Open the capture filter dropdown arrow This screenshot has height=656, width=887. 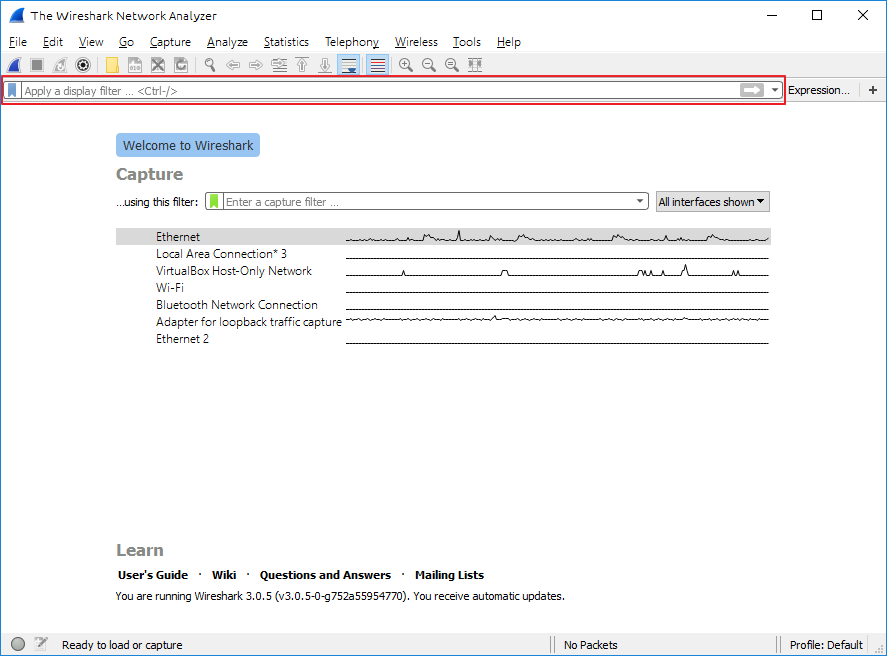click(641, 202)
